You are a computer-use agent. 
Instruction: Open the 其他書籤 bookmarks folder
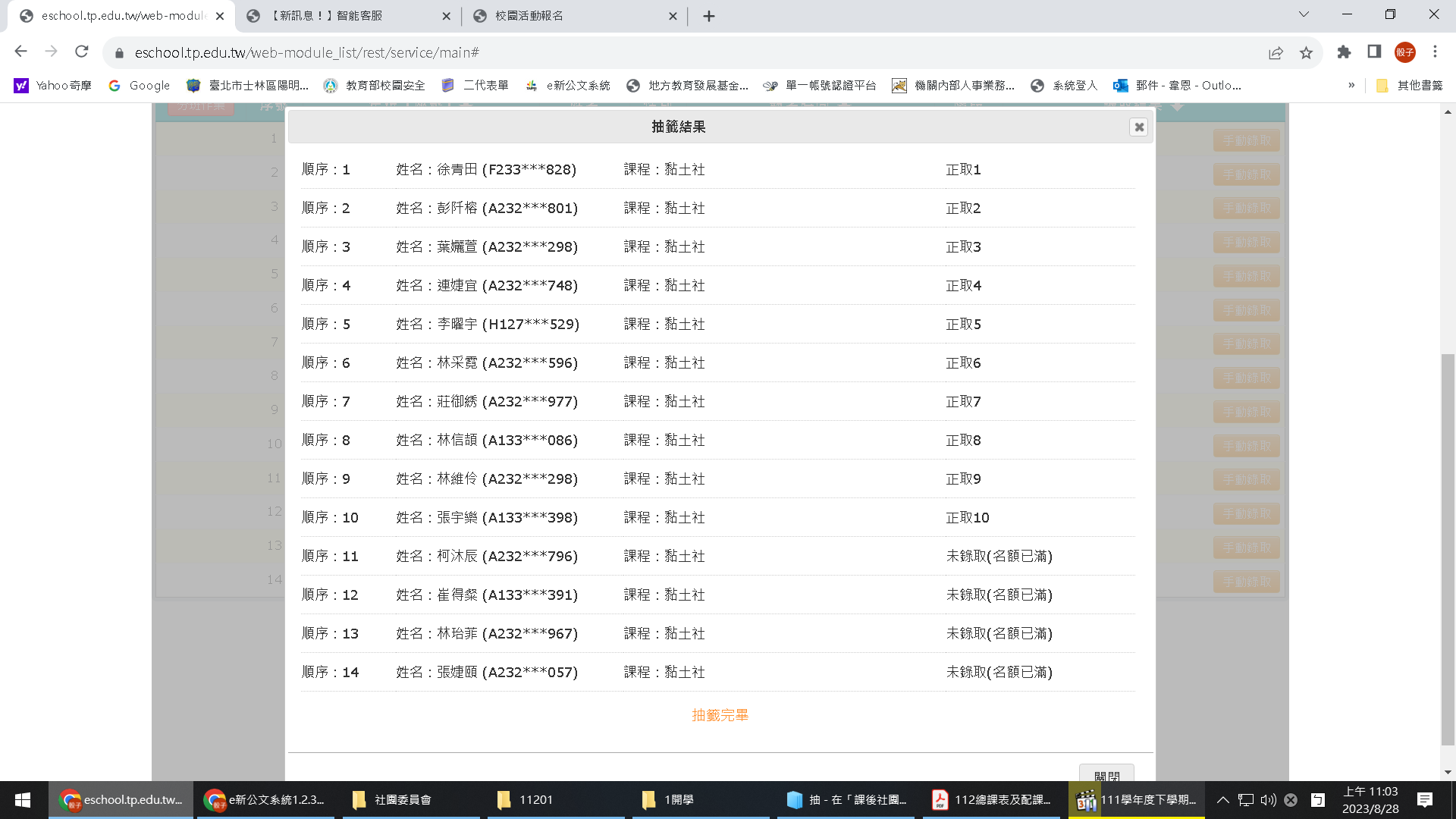click(1409, 86)
